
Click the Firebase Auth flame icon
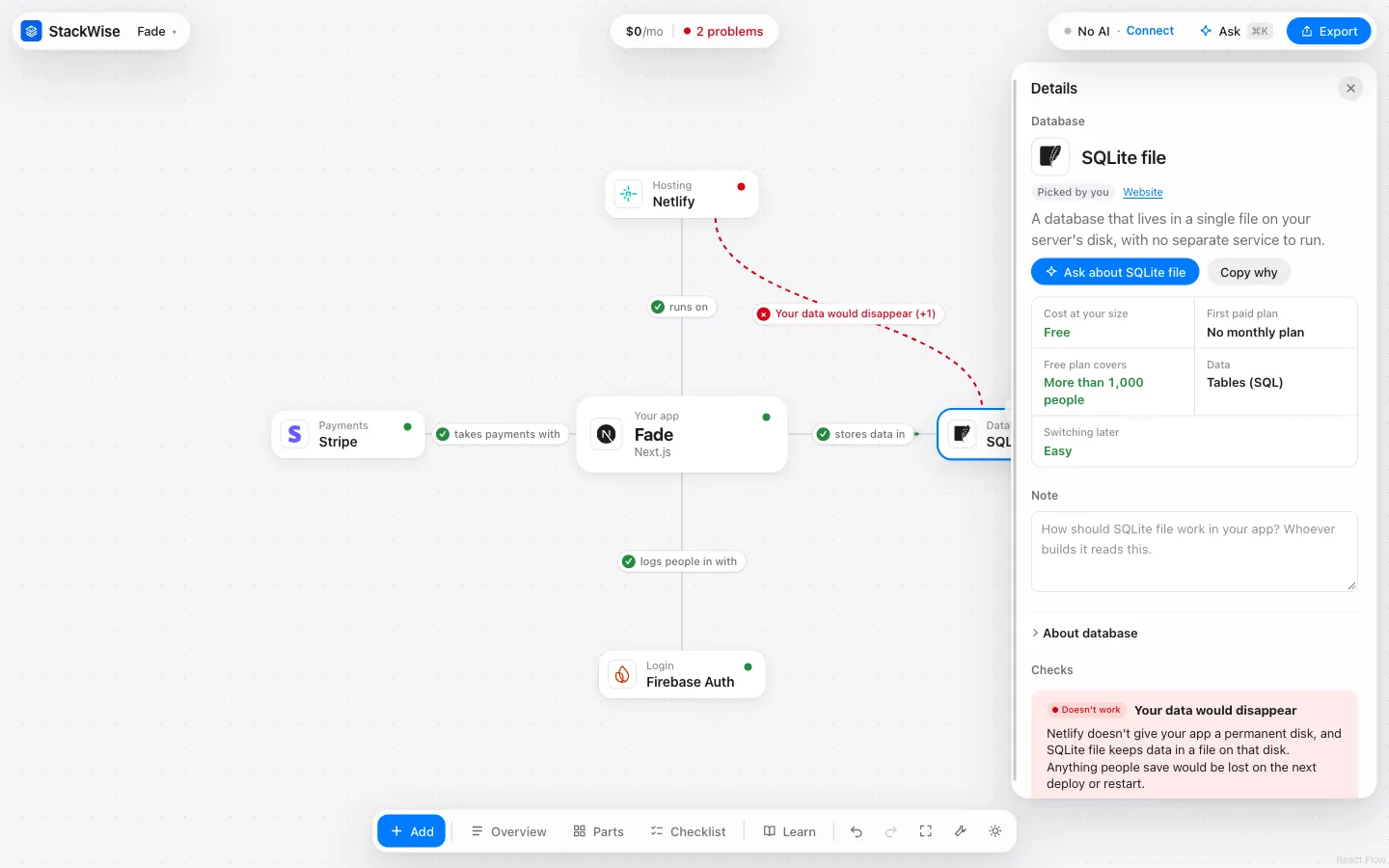(622, 674)
